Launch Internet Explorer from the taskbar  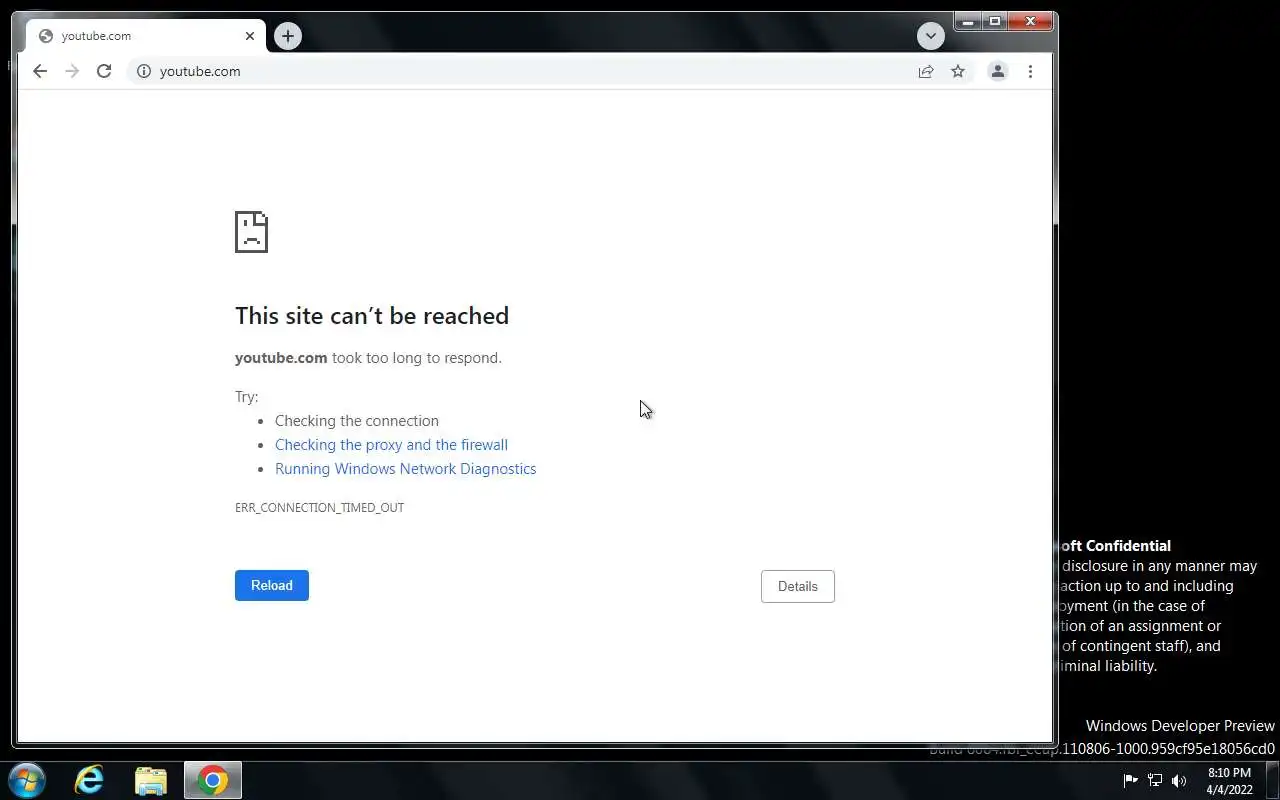[x=90, y=780]
